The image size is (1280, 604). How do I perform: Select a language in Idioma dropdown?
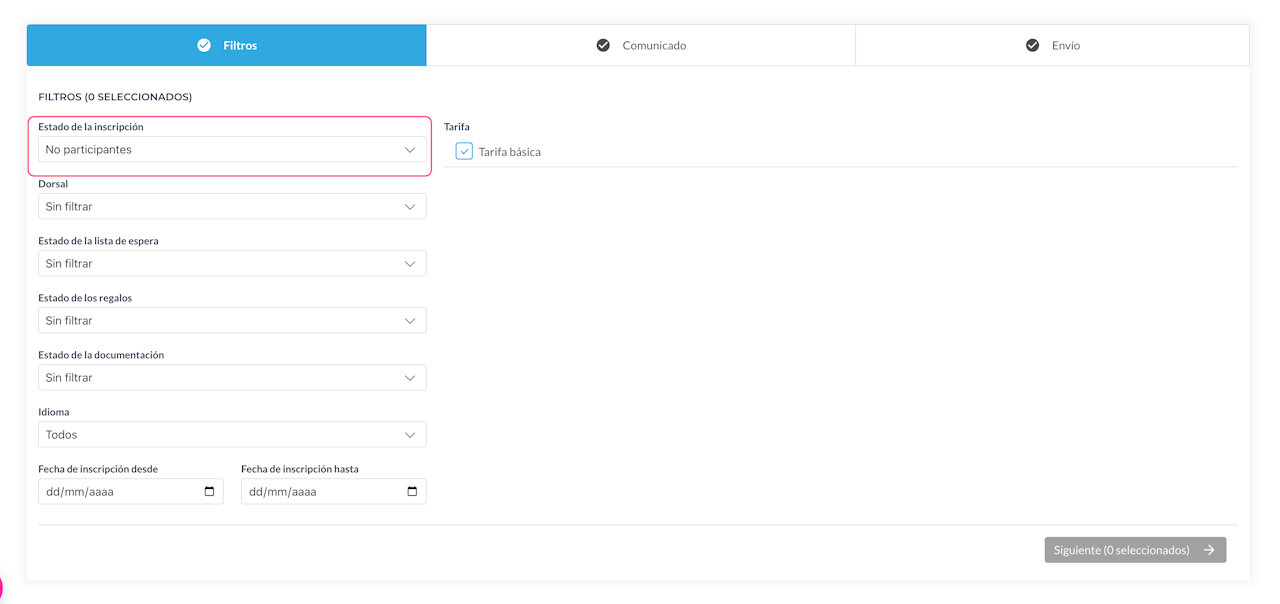(232, 435)
